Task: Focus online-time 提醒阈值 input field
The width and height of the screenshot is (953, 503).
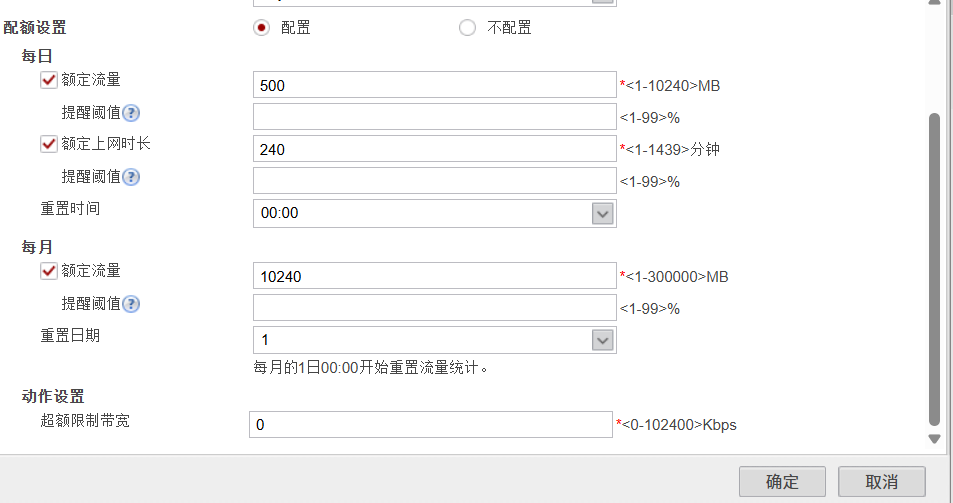Action: [x=435, y=180]
